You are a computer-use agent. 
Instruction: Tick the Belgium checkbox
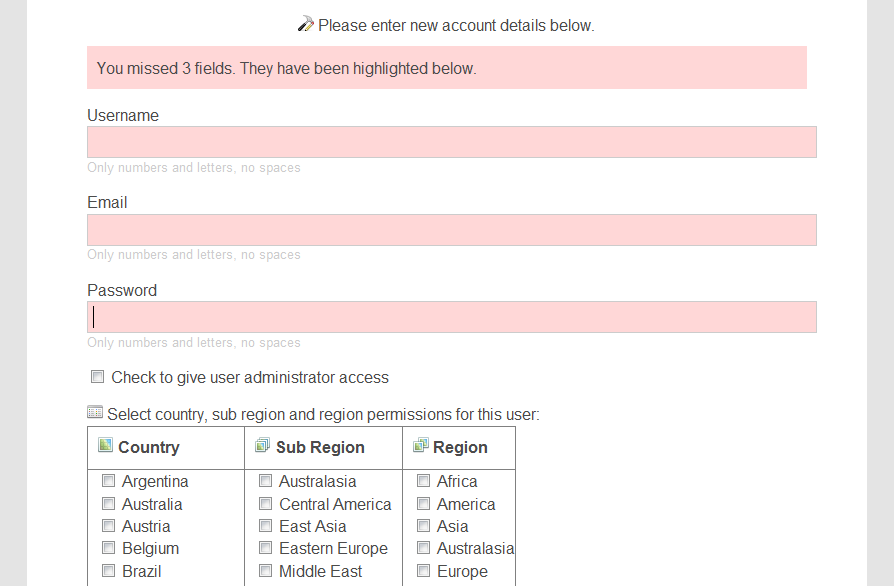point(108,548)
